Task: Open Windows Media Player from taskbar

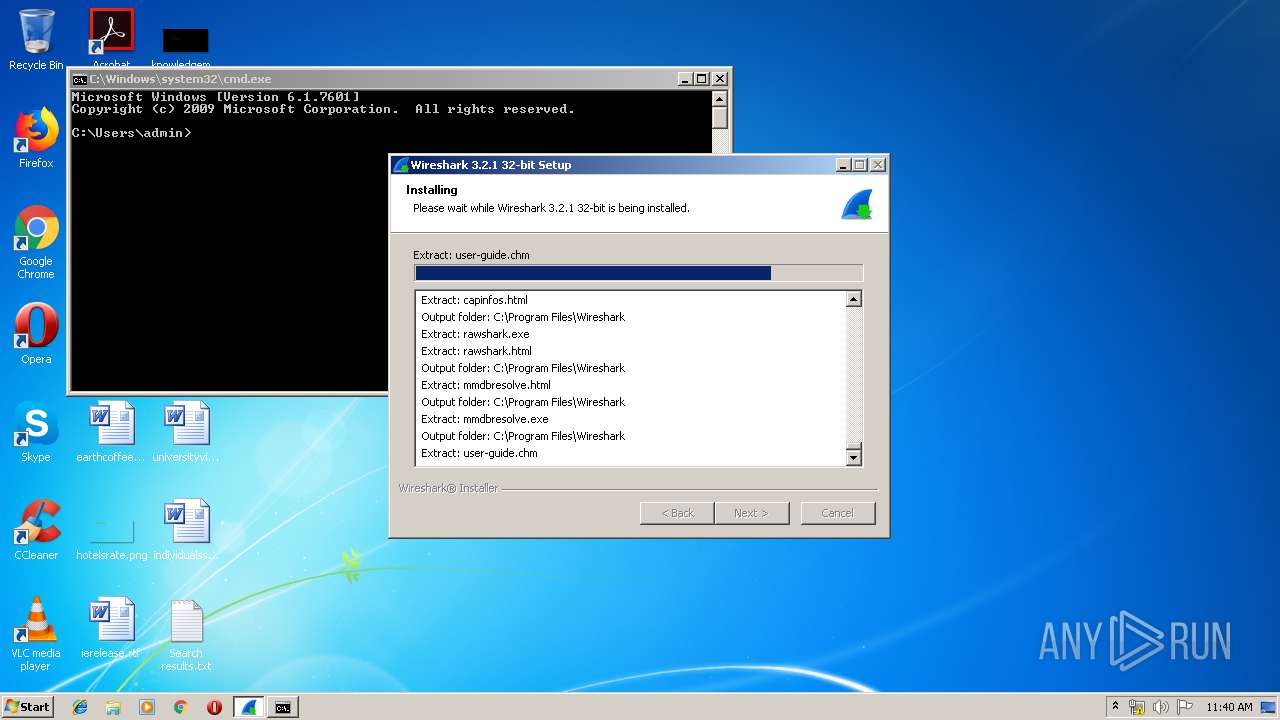Action: pyautogui.click(x=147, y=707)
